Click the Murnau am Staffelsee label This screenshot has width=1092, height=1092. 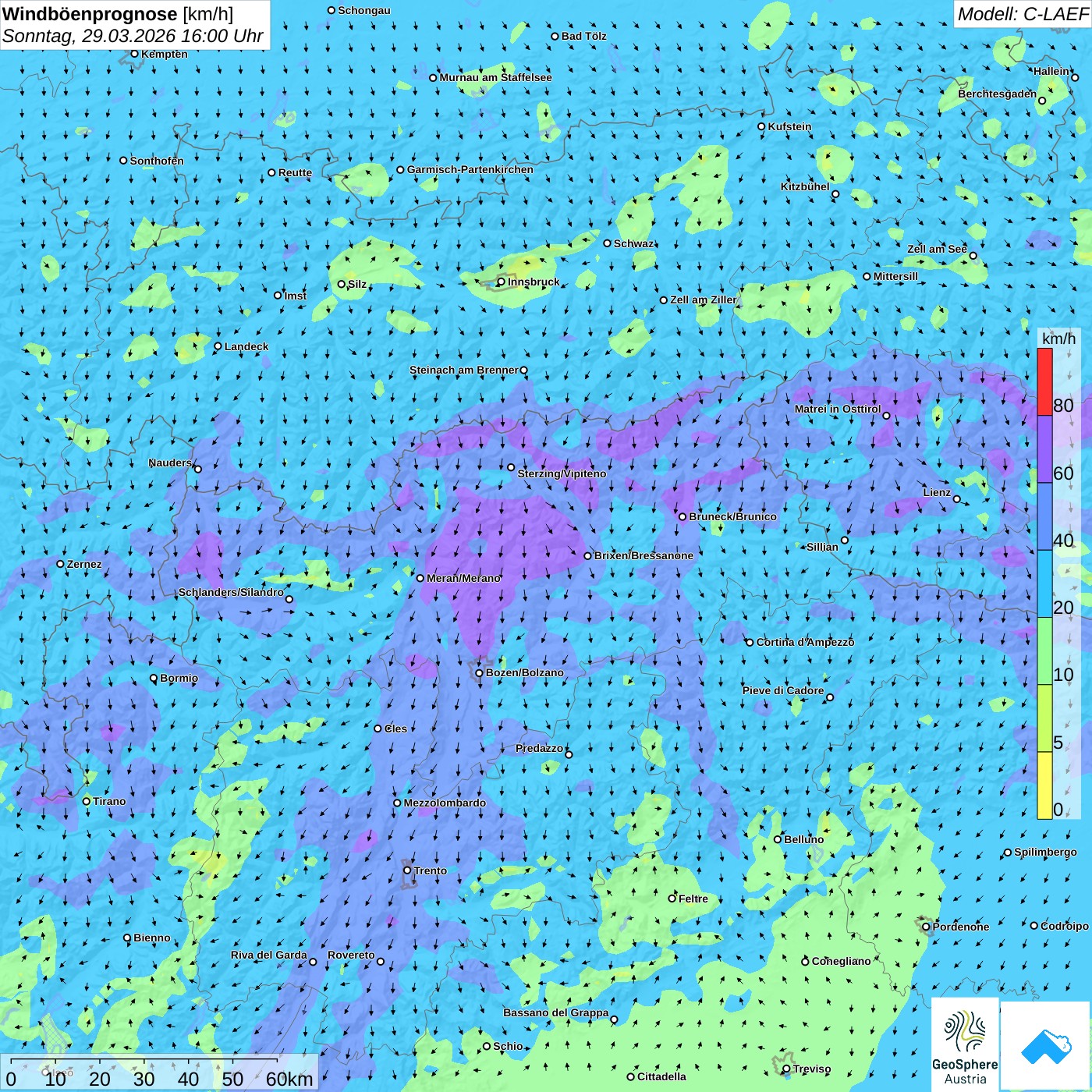495,77
